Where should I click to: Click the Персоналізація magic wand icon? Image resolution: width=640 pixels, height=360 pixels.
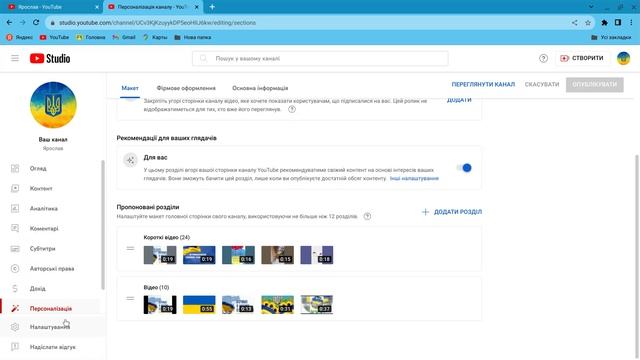[x=15, y=308]
